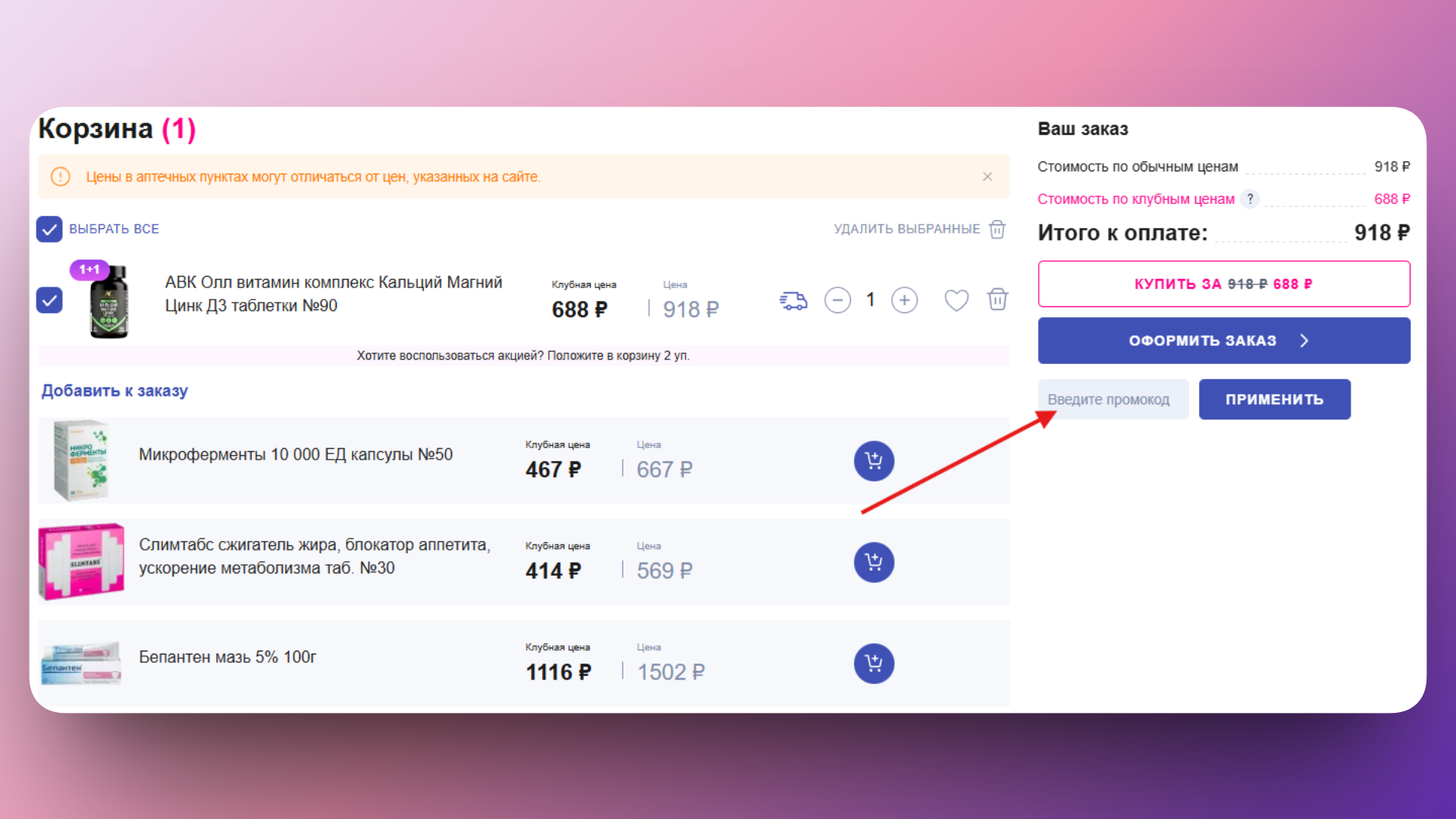
Task: Click Купить за 688 ₽ button
Action: (1223, 284)
